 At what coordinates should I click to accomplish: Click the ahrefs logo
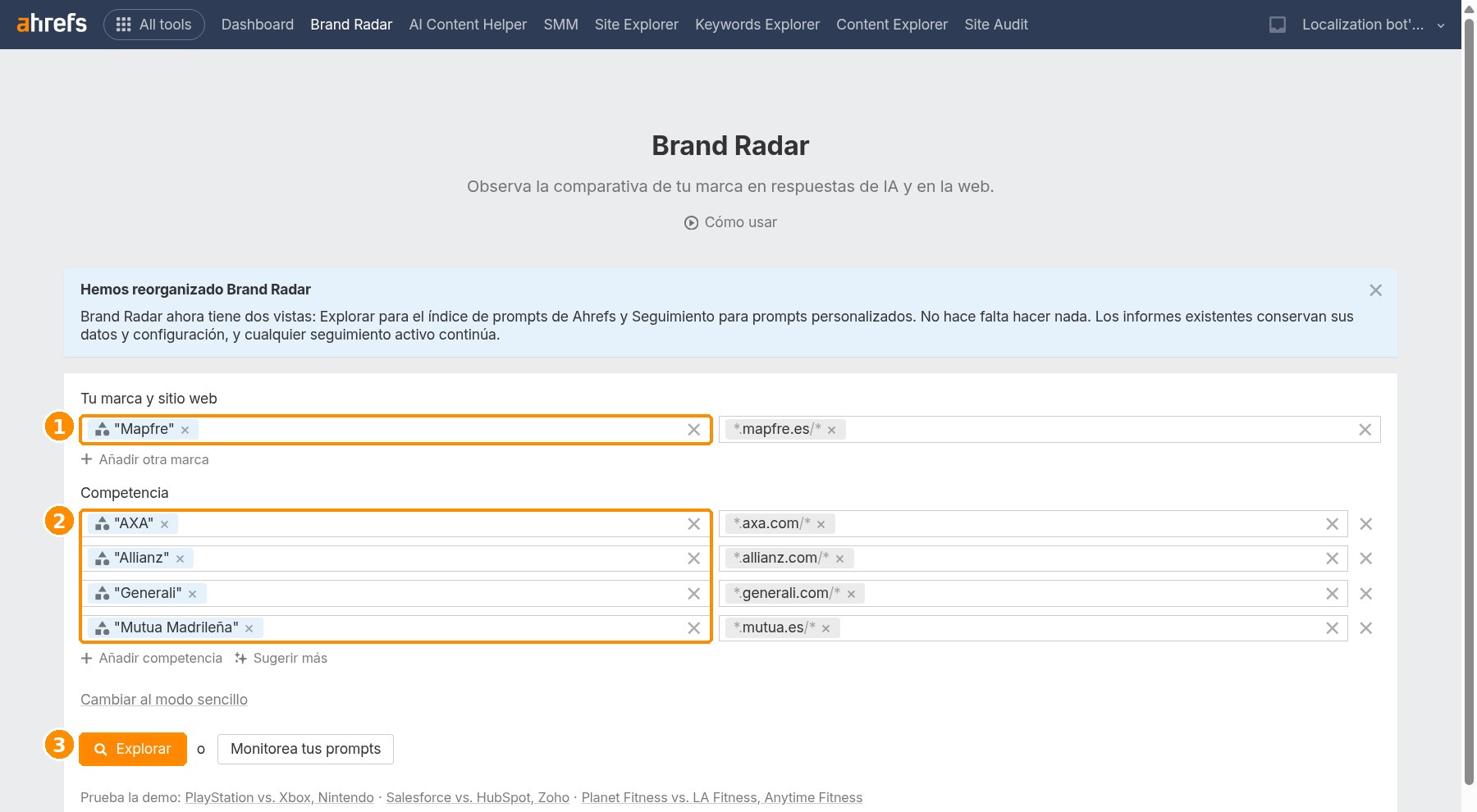point(52,24)
